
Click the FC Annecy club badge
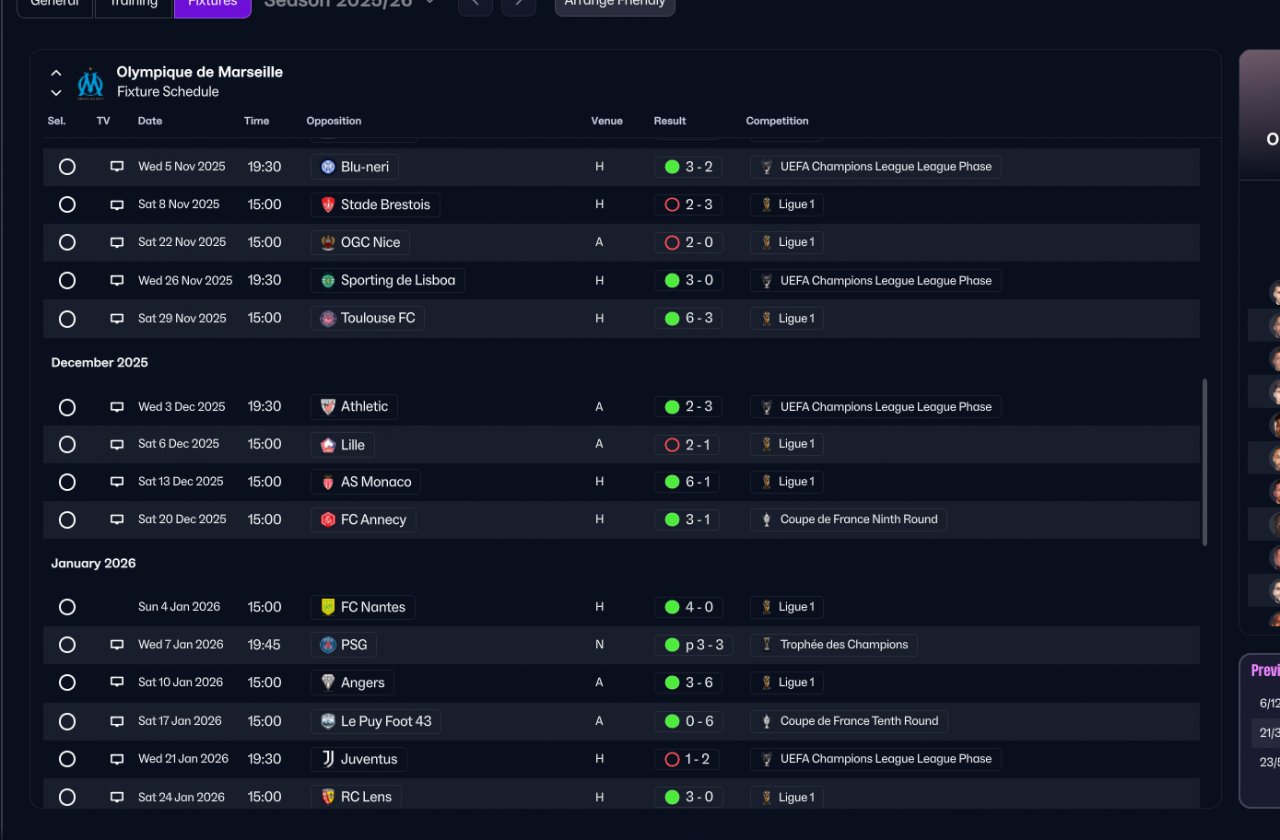[x=328, y=520]
